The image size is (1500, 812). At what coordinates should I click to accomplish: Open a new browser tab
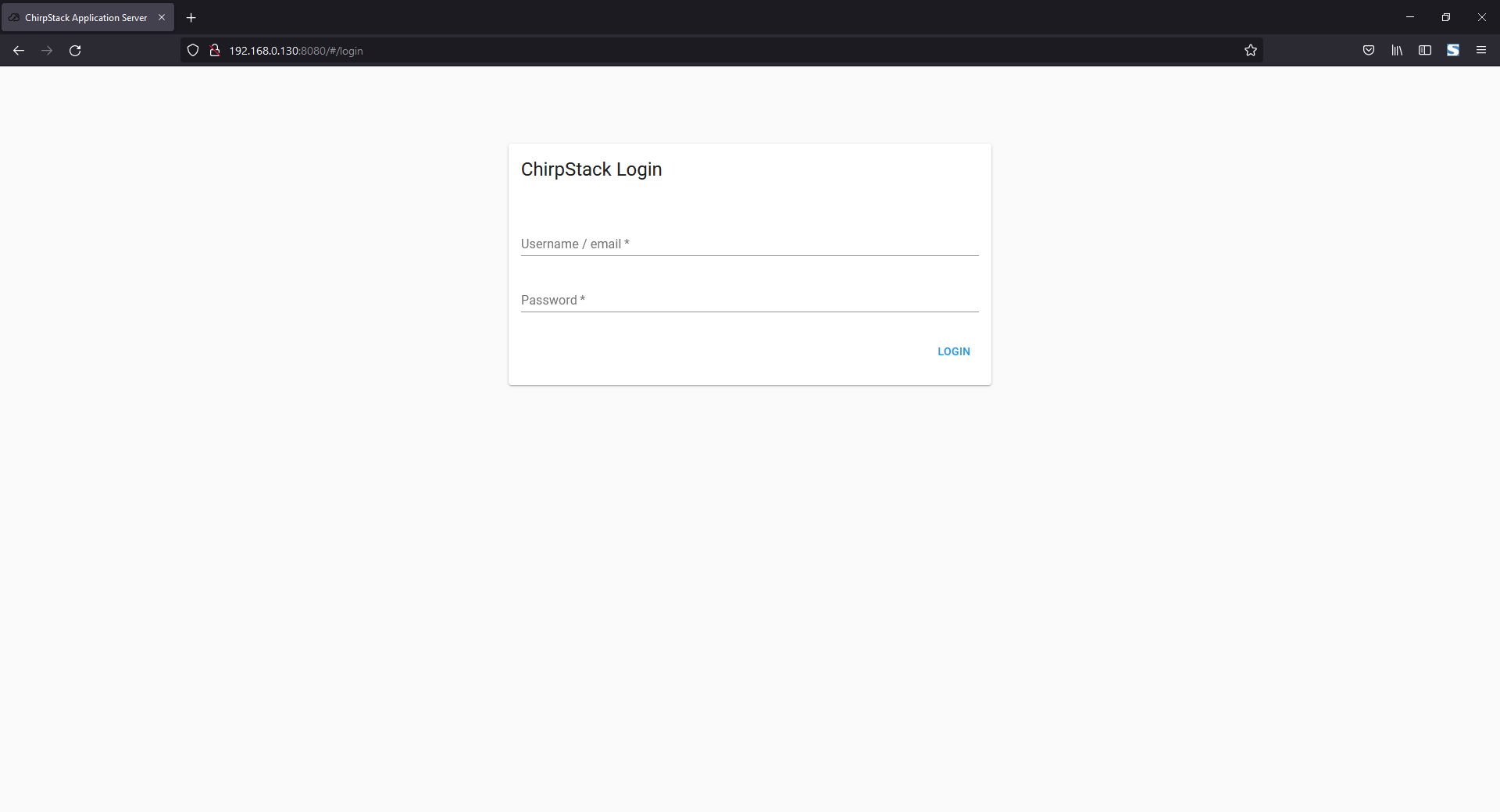click(191, 17)
